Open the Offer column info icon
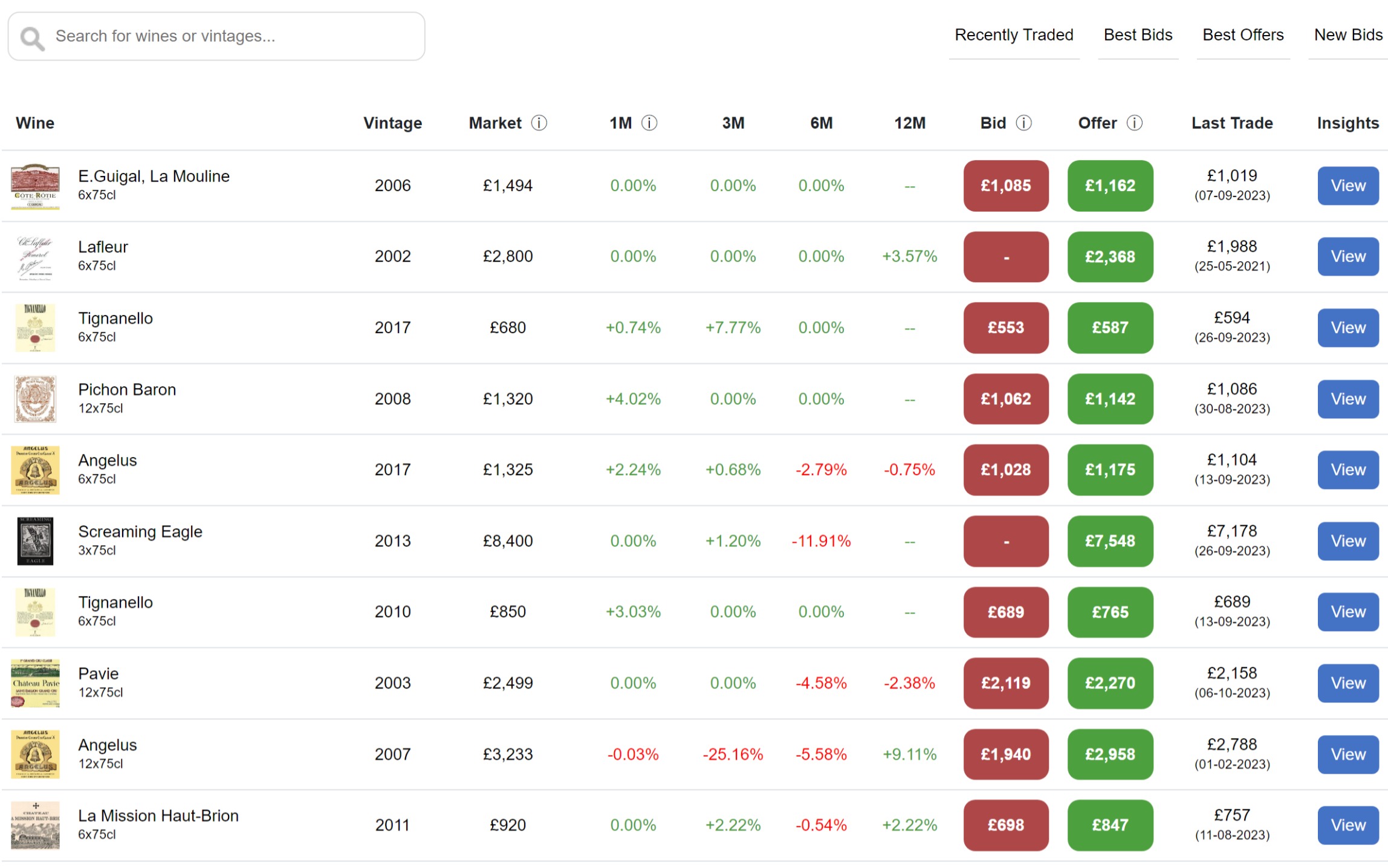Viewport: 1388px width, 868px height. point(1134,123)
